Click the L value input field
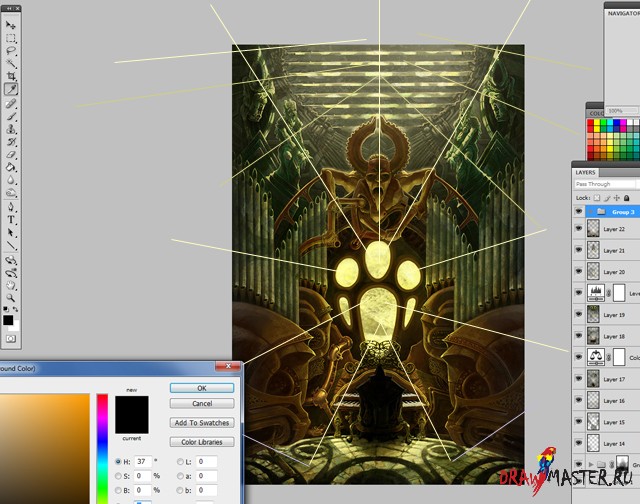This screenshot has width=640, height=504. tap(206, 462)
